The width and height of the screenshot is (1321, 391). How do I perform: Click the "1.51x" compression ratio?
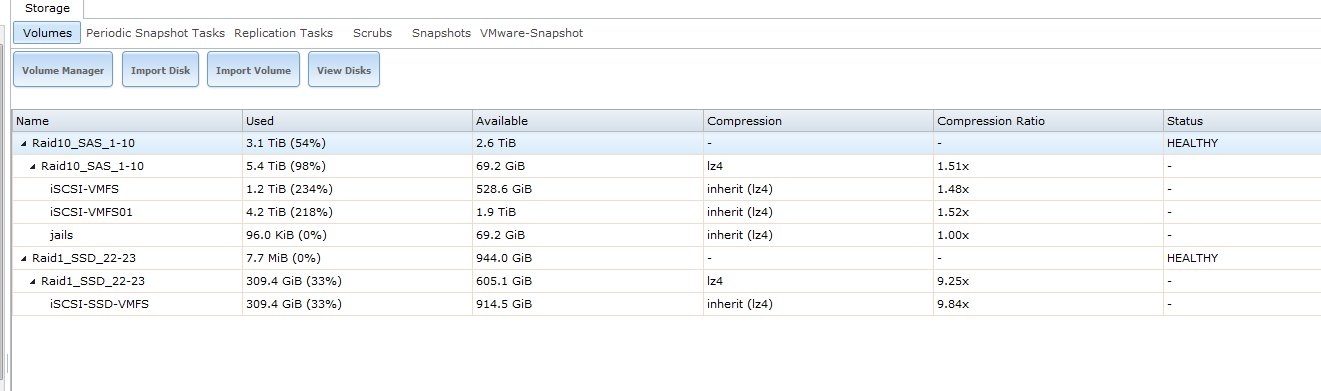click(x=952, y=167)
